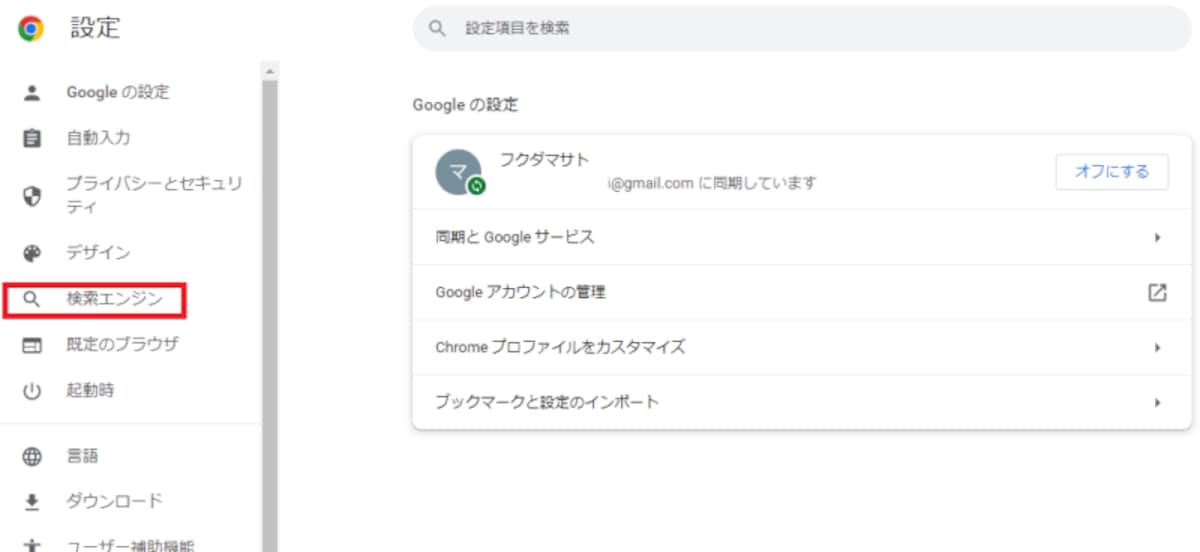Screen dimensions: 1200x552
Task: Click the 設定項目を検索 search field
Action: [802, 29]
